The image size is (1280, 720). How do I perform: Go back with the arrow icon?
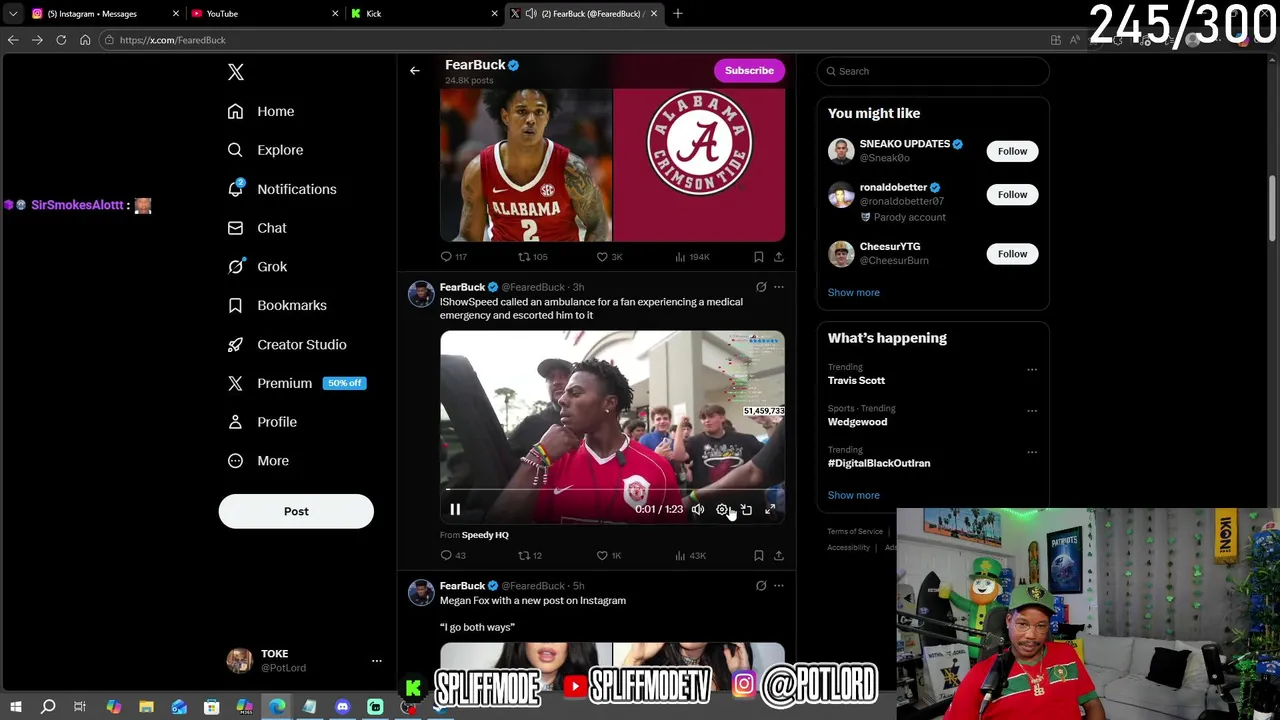[415, 71]
